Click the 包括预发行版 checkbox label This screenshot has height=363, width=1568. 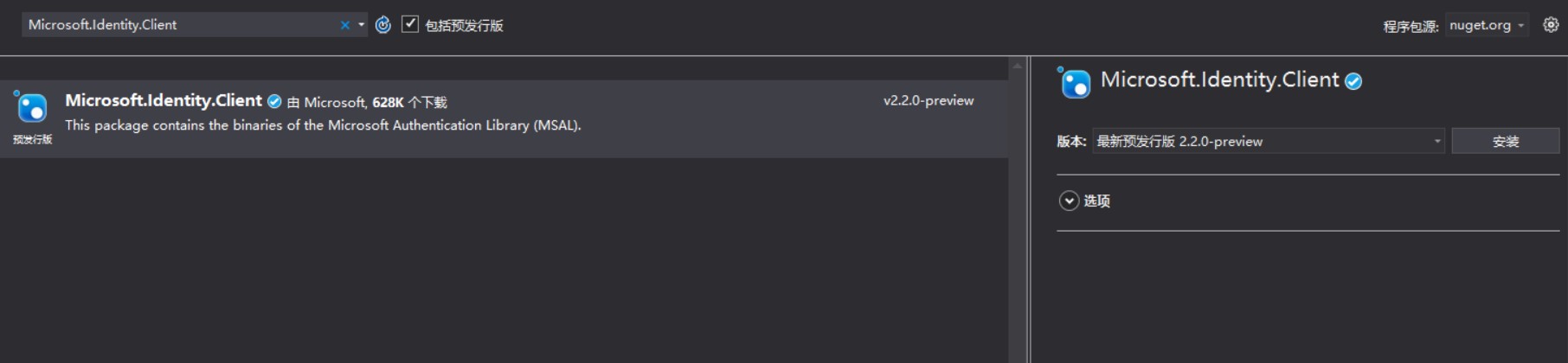coord(464,26)
